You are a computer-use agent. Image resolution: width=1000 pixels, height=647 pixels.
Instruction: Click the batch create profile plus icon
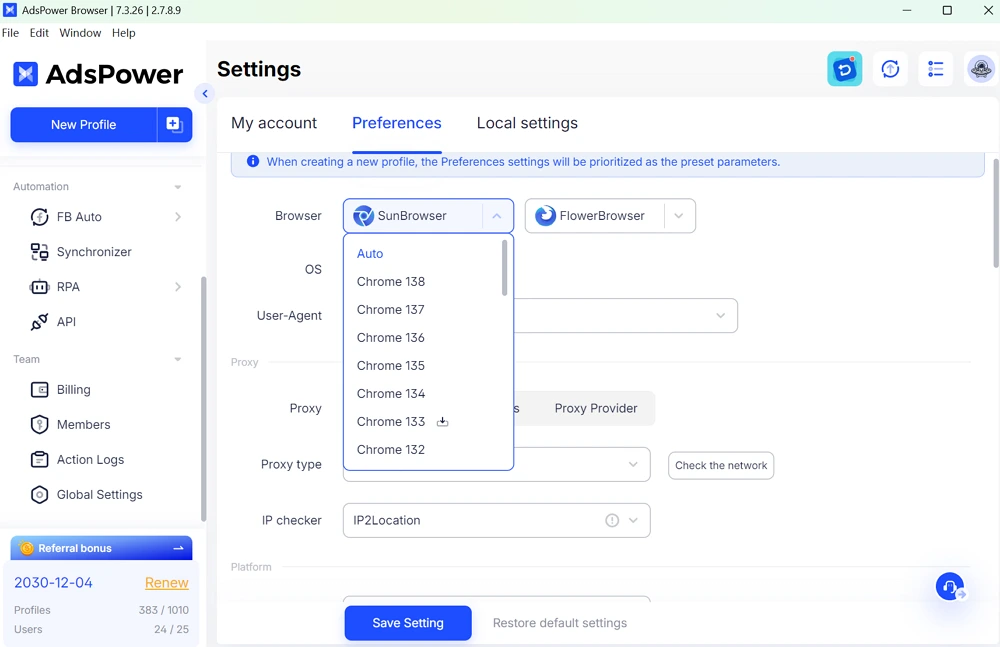[x=174, y=124]
